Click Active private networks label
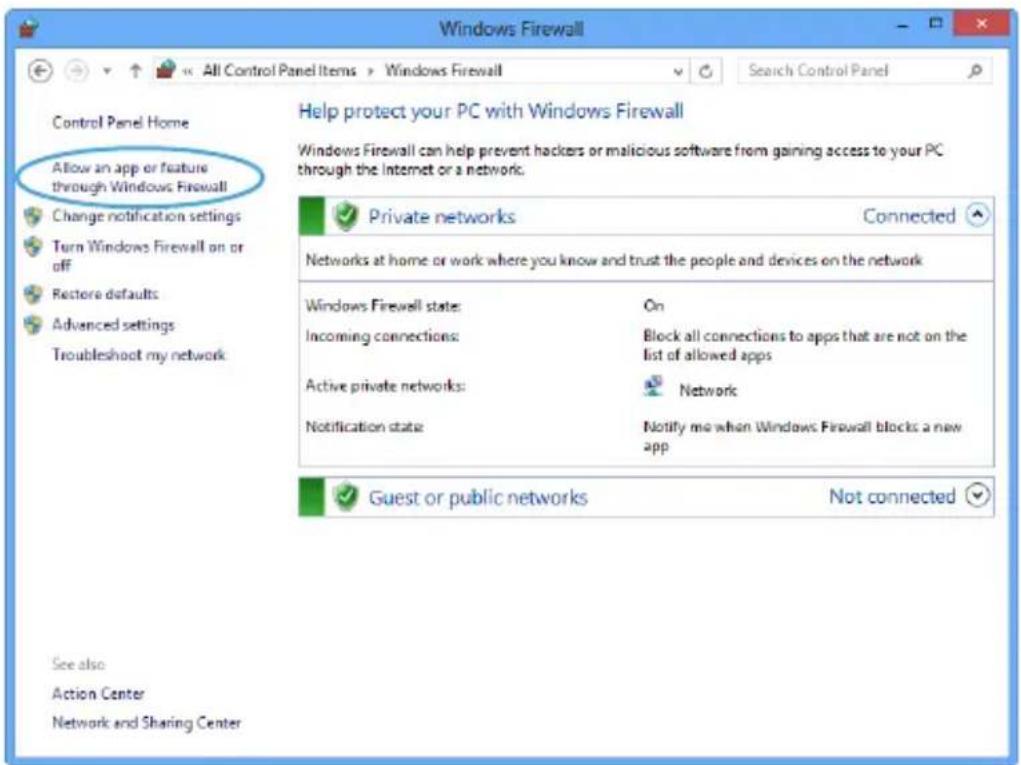The image size is (1021, 765). (385, 386)
